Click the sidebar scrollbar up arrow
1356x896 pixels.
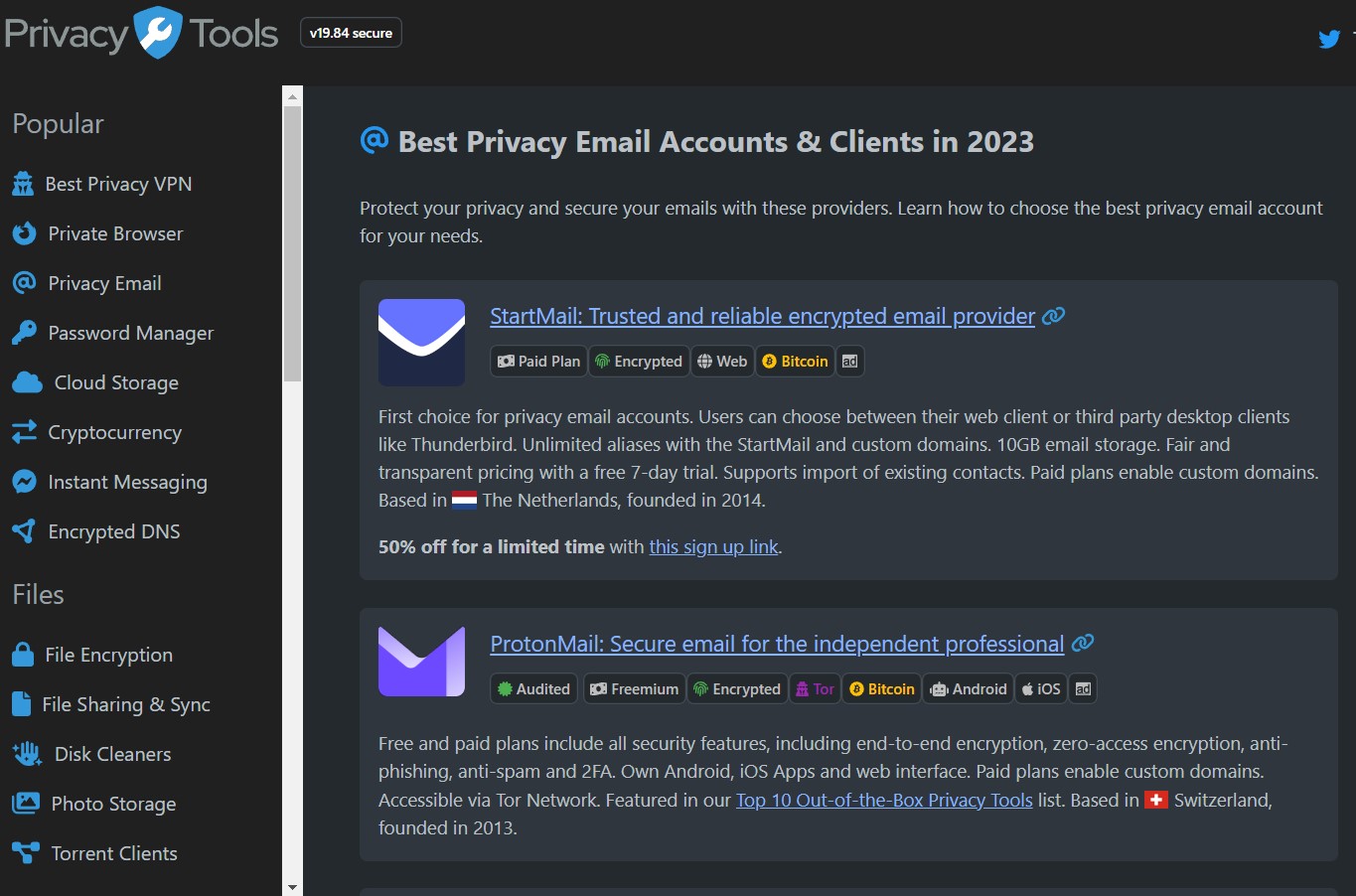coord(292,96)
